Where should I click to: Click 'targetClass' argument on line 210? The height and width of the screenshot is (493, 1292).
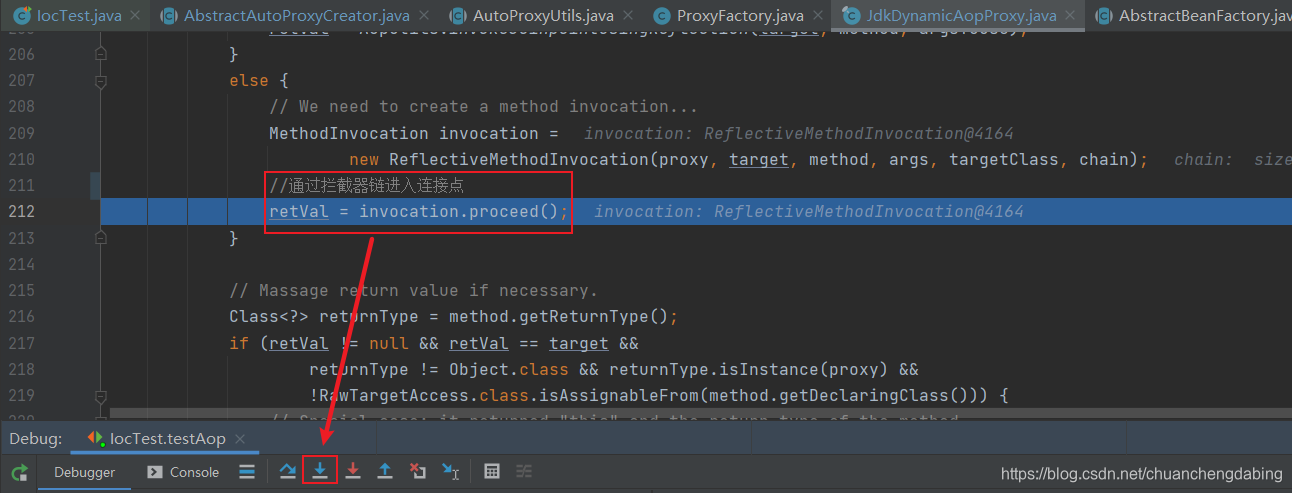[x=1004, y=159]
